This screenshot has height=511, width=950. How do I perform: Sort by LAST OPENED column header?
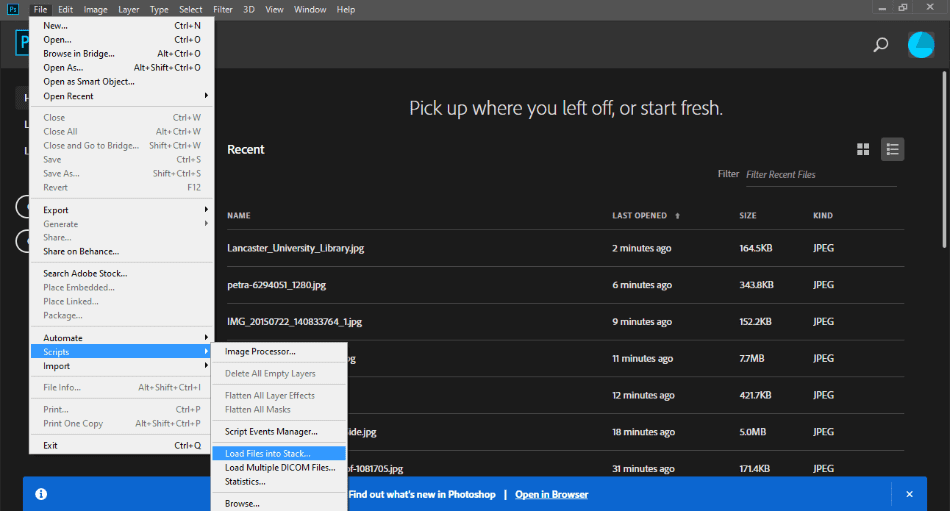639,215
